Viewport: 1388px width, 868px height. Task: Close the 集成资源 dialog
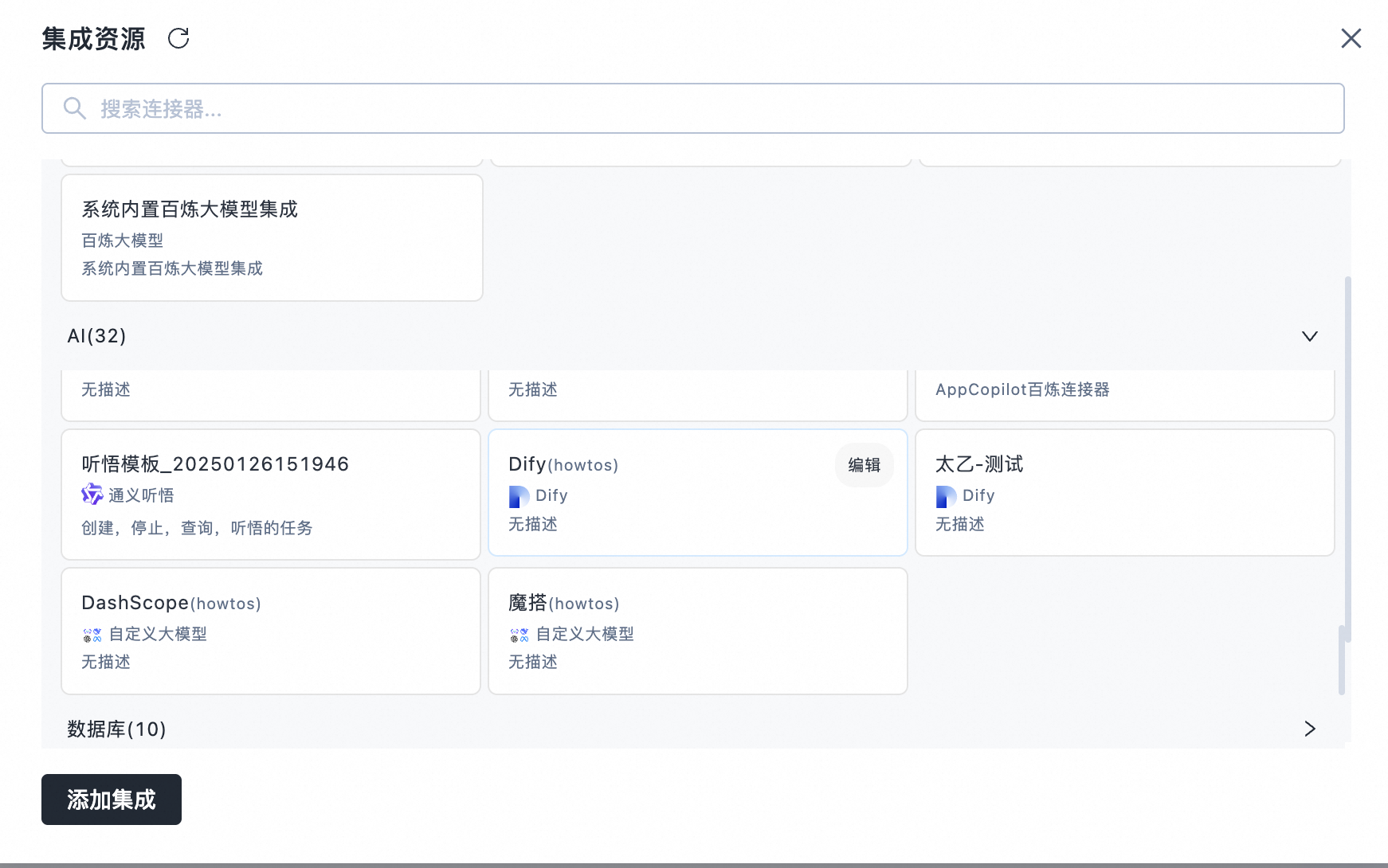pos(1351,38)
